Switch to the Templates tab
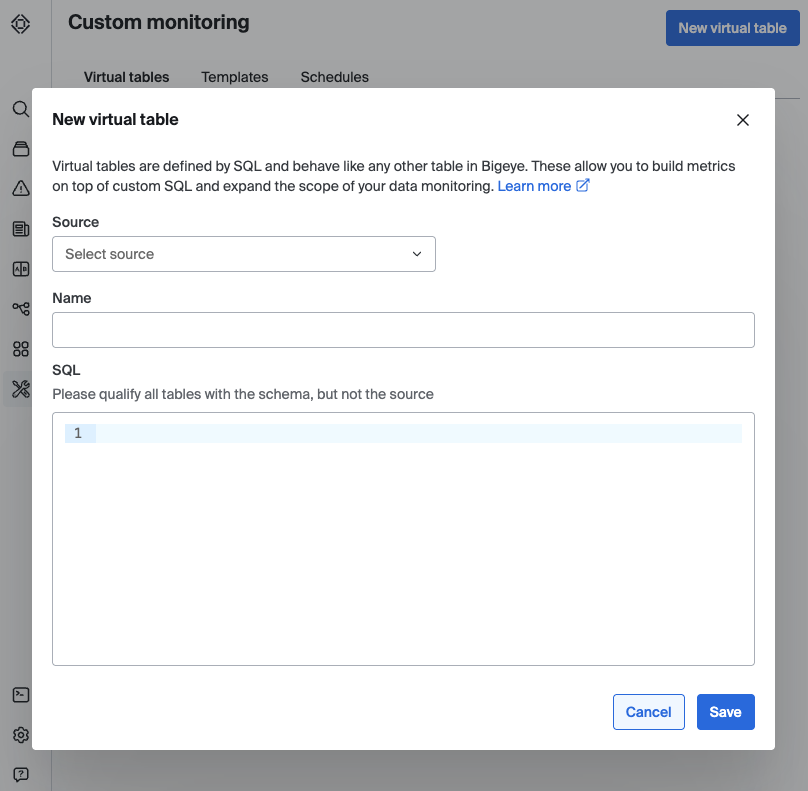The height and width of the screenshot is (791, 808). click(x=234, y=77)
